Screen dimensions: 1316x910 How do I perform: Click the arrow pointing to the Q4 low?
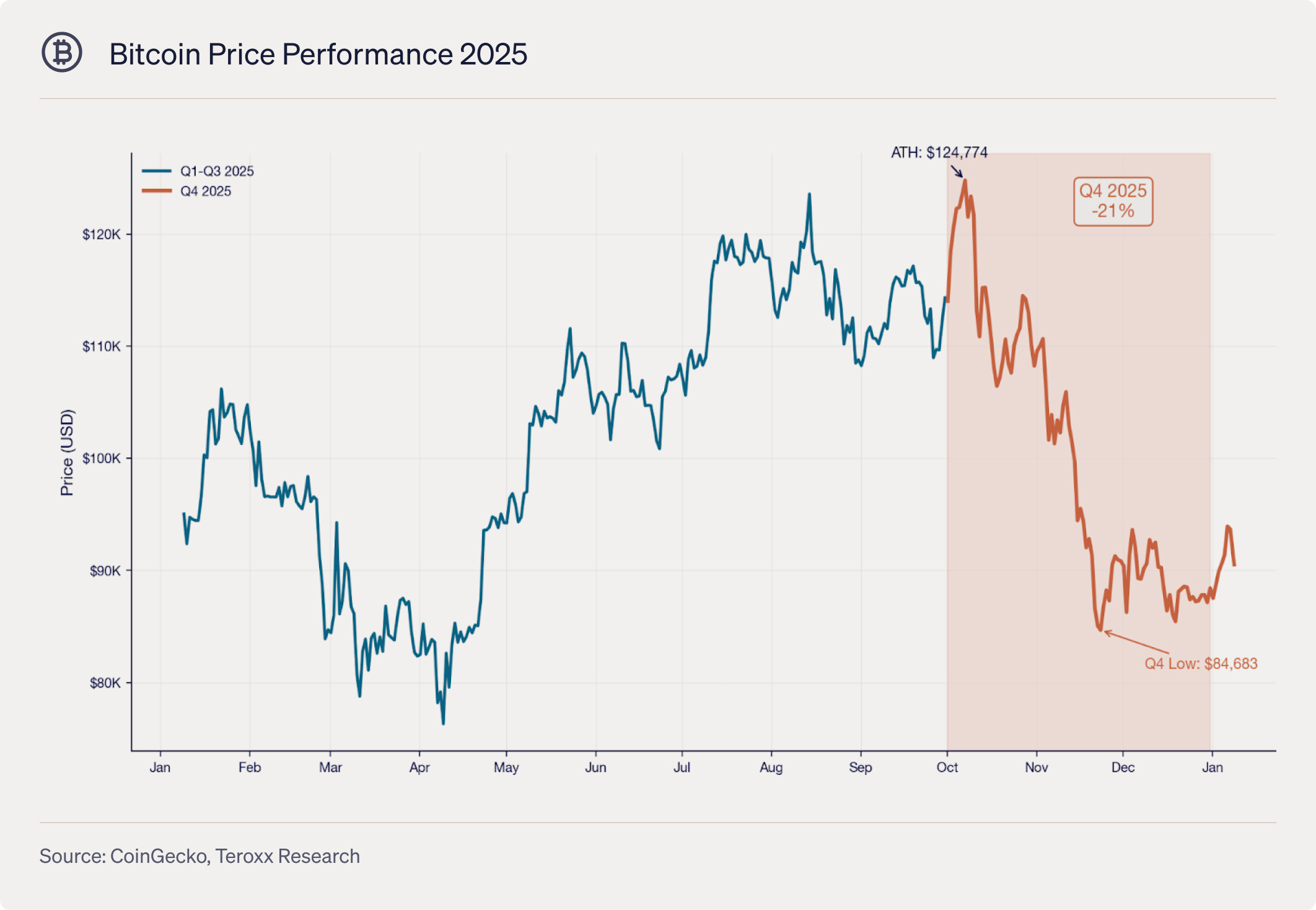1136,642
